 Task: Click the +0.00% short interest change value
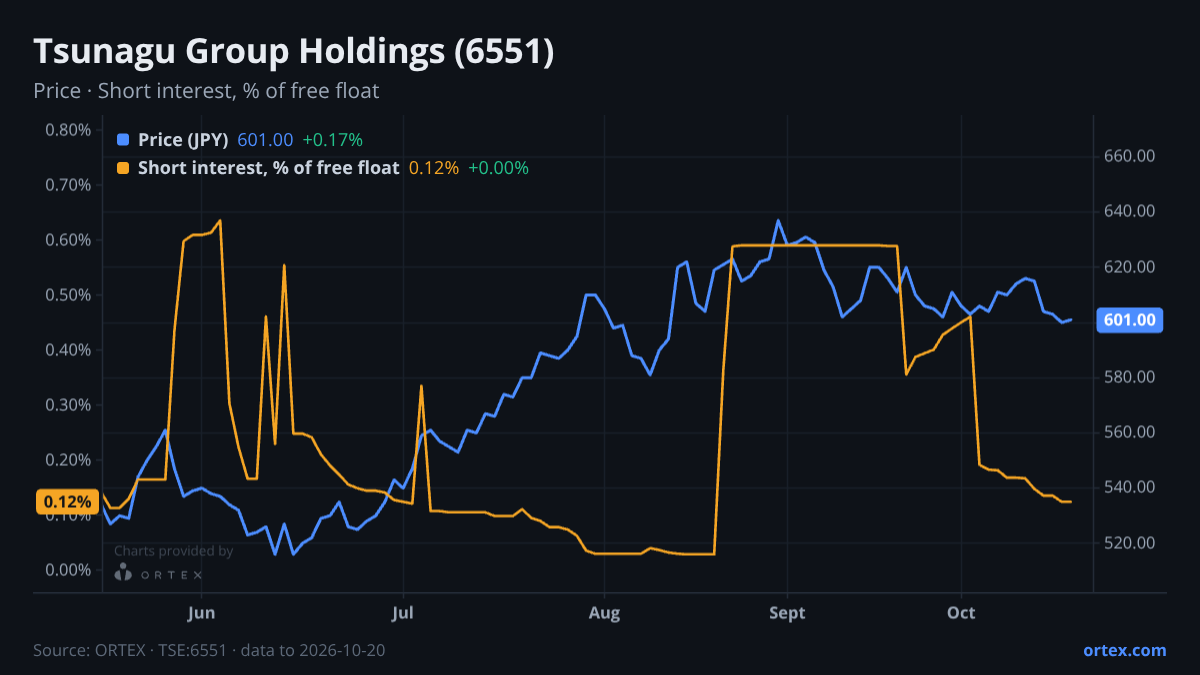(x=498, y=168)
